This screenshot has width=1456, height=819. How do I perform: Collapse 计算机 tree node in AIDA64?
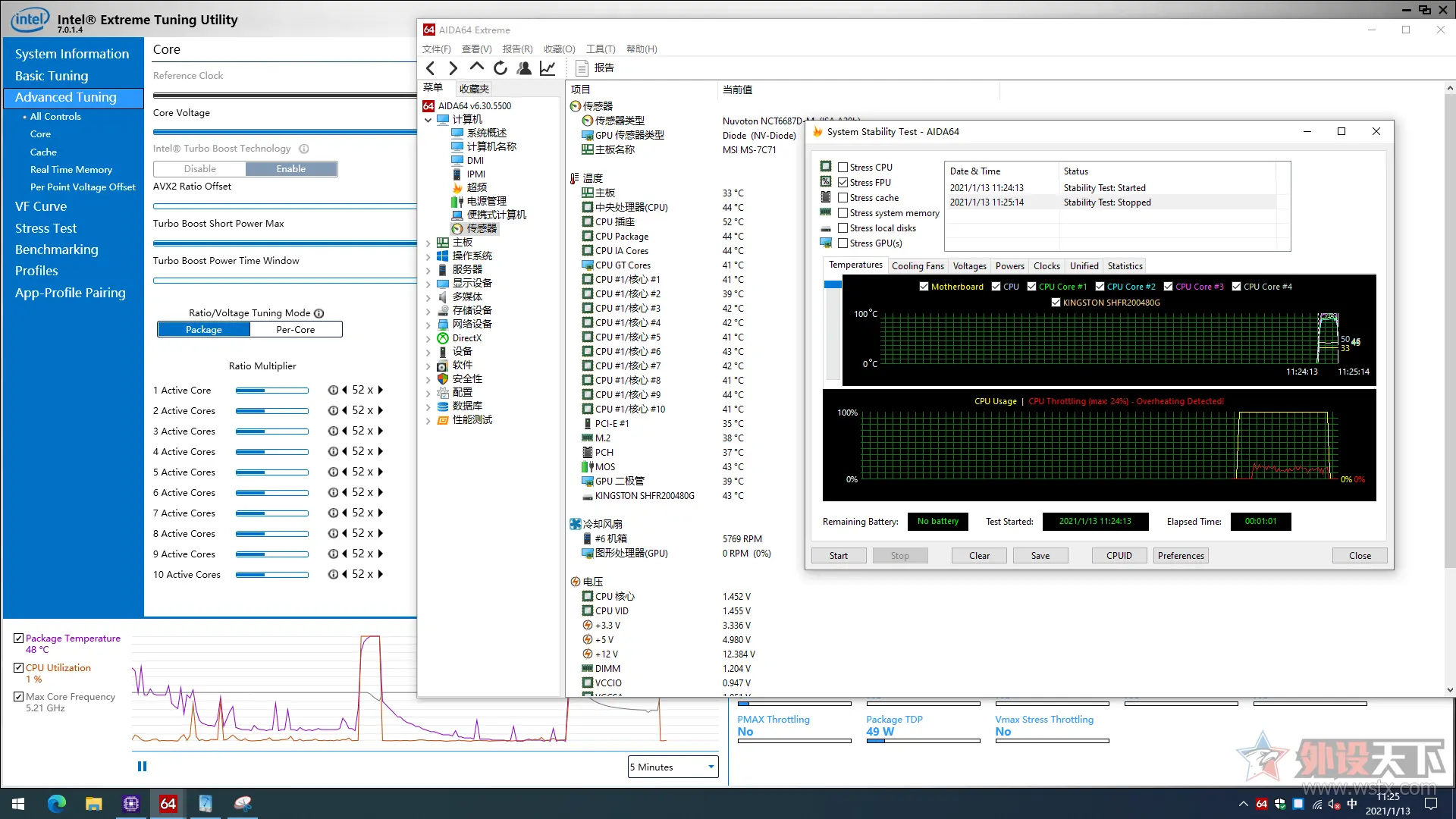pyautogui.click(x=428, y=120)
